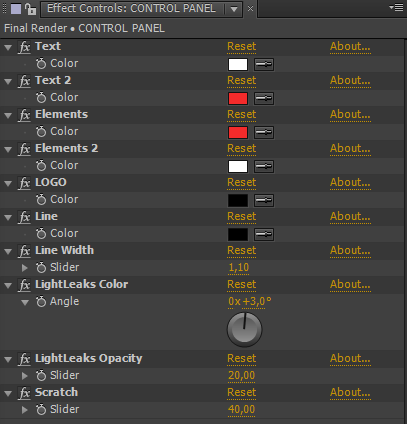This screenshot has height=424, width=407.
Task: Open the red Elements color swatch
Action: pyautogui.click(x=238, y=132)
